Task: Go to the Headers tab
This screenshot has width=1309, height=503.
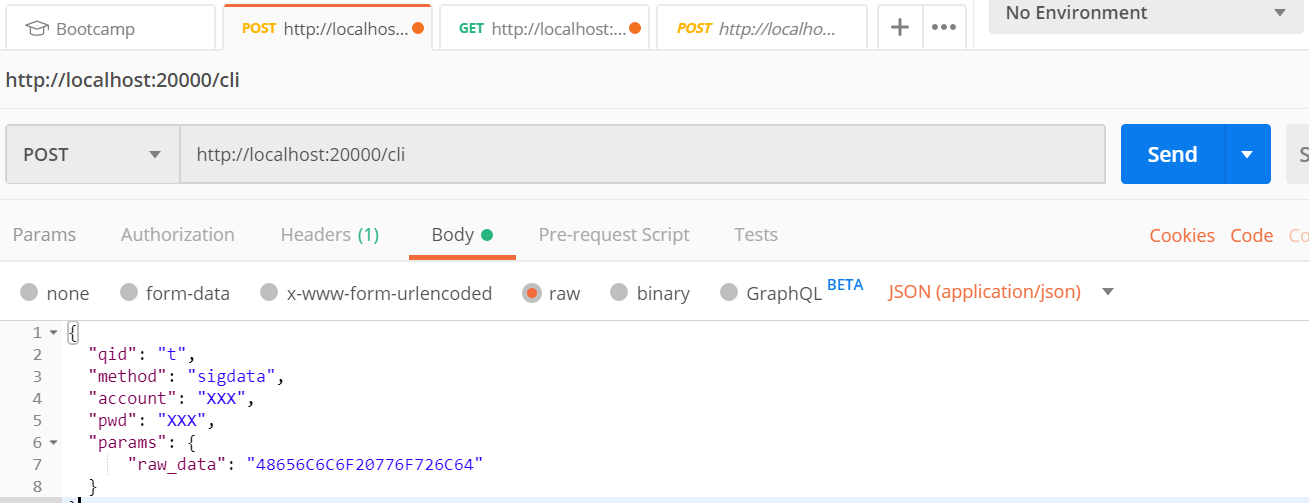Action: [330, 235]
